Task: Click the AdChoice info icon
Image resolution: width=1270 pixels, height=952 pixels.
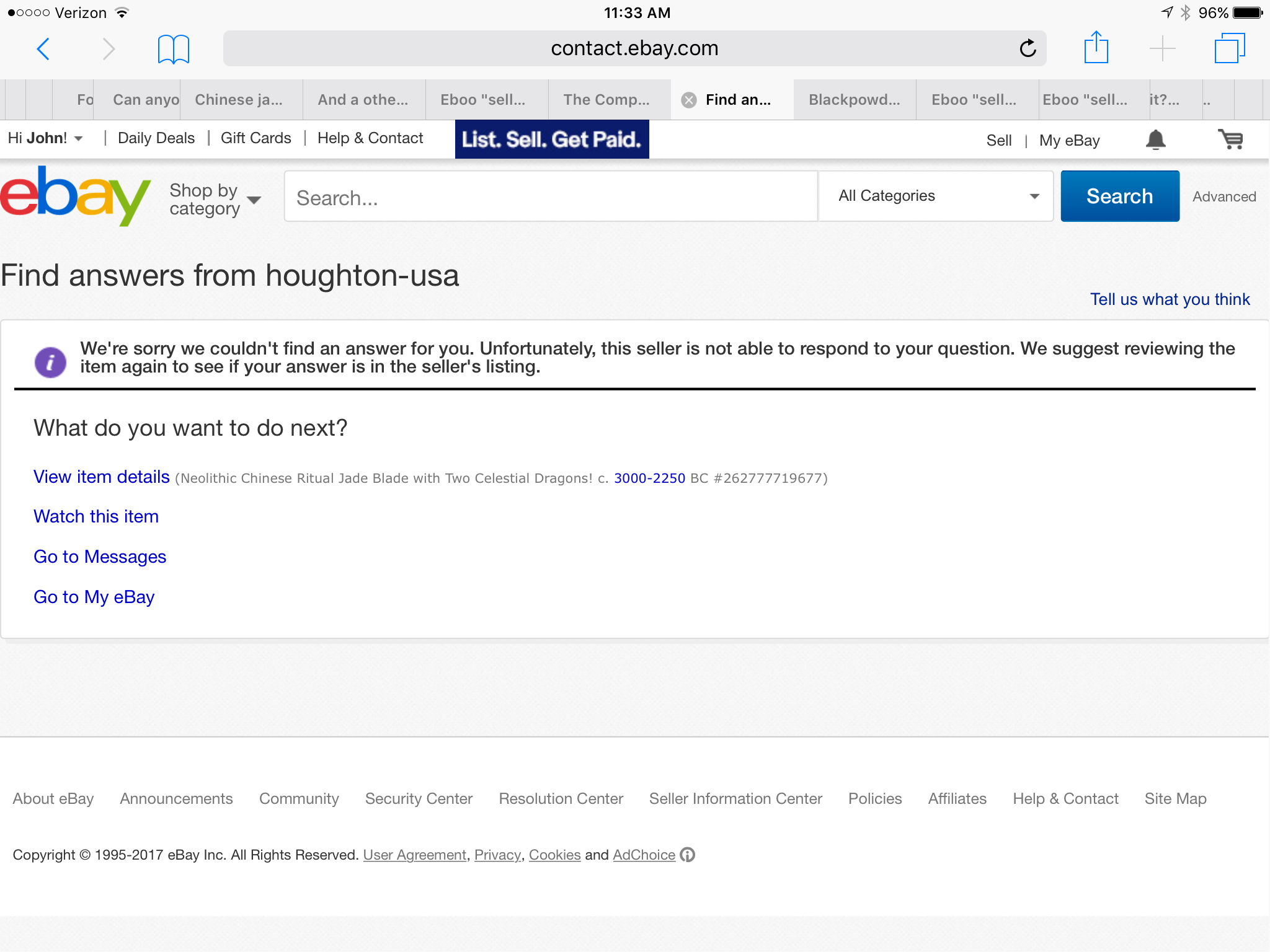Action: pyautogui.click(x=687, y=855)
